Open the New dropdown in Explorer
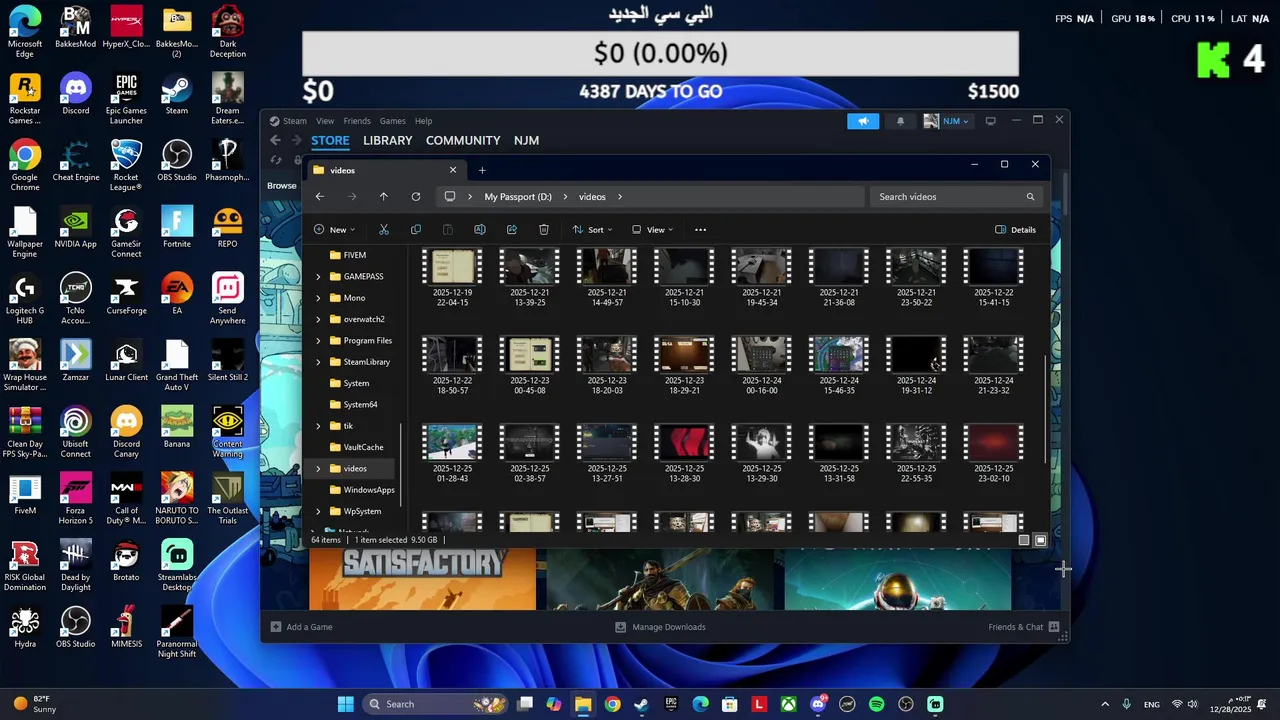 click(334, 230)
